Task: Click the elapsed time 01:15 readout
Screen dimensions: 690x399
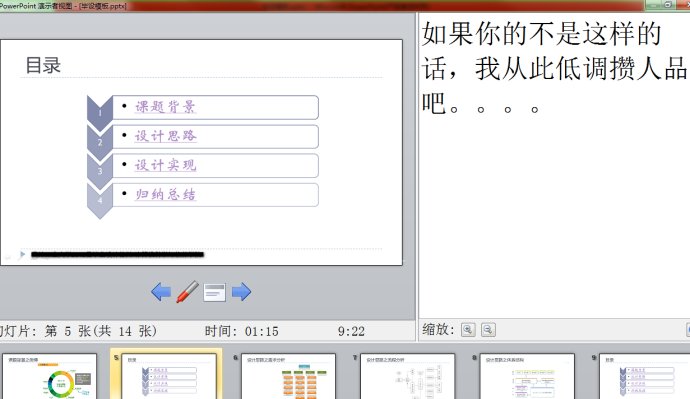Action: click(262, 331)
